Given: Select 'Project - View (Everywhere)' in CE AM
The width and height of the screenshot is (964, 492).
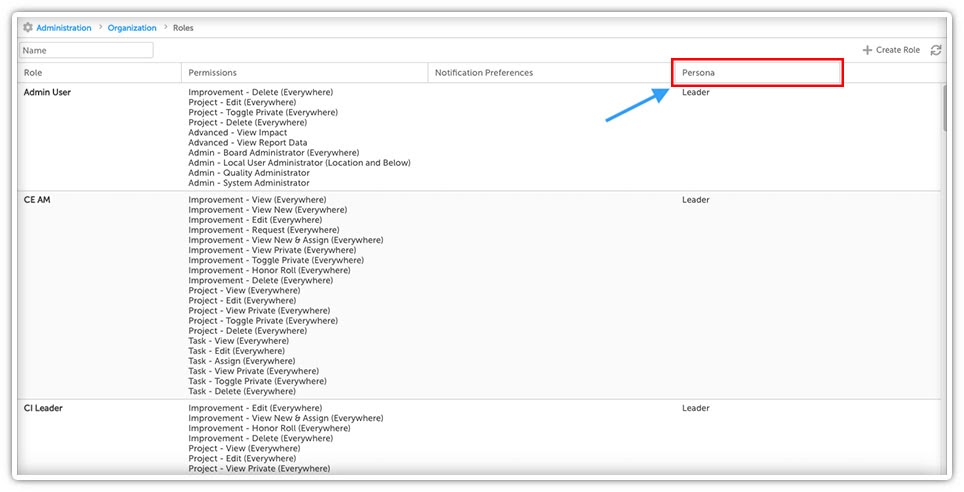Looking at the screenshot, I should (245, 290).
